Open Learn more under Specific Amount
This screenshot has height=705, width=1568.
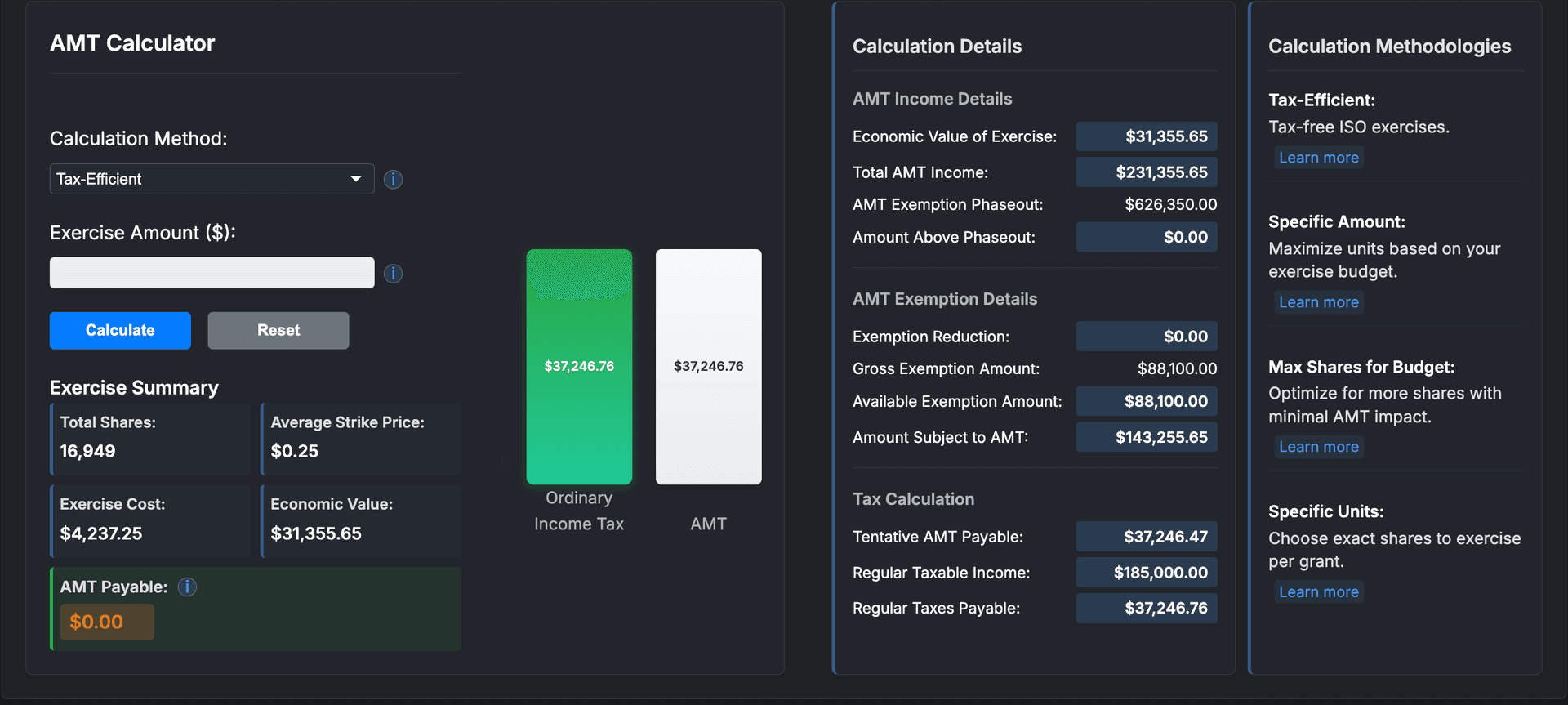pos(1318,302)
